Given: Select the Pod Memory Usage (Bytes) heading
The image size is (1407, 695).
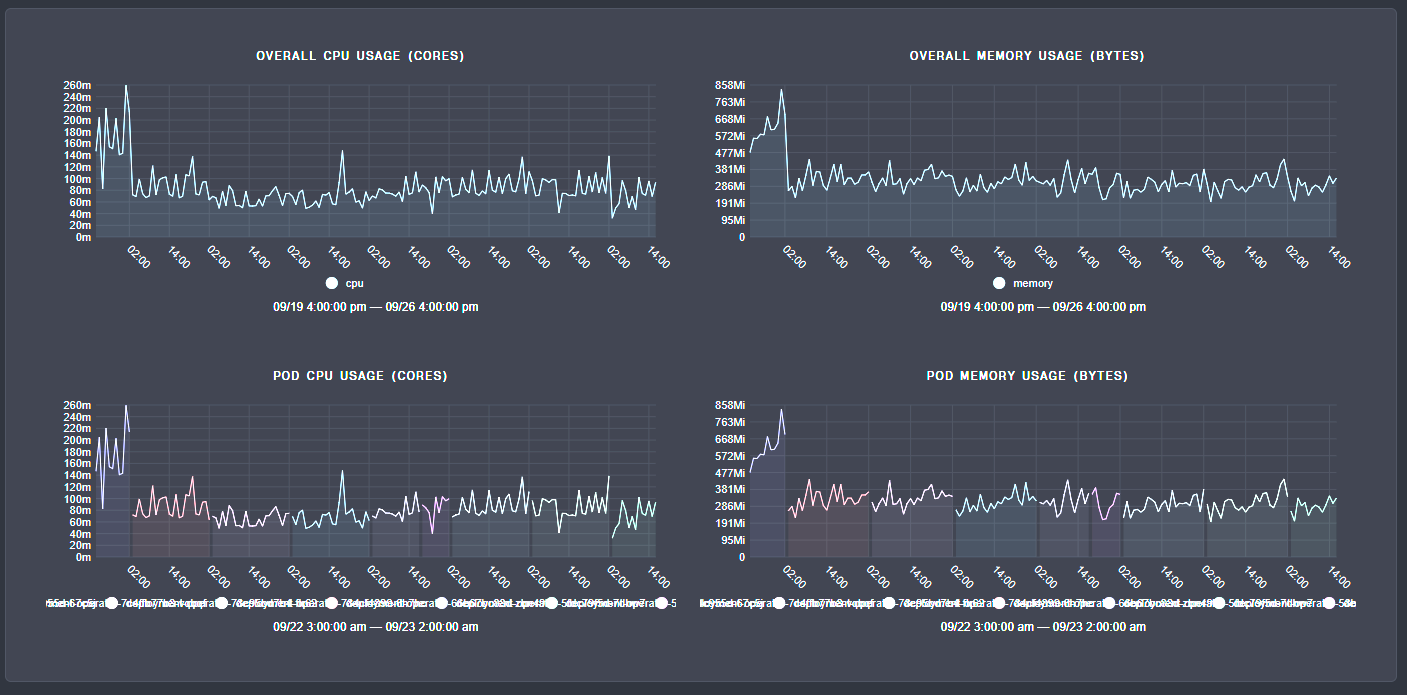Looking at the screenshot, I should [1027, 376].
